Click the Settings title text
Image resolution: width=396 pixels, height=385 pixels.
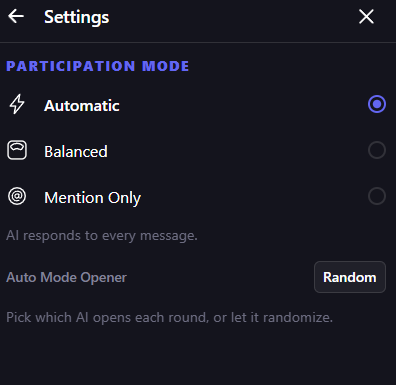(x=77, y=17)
